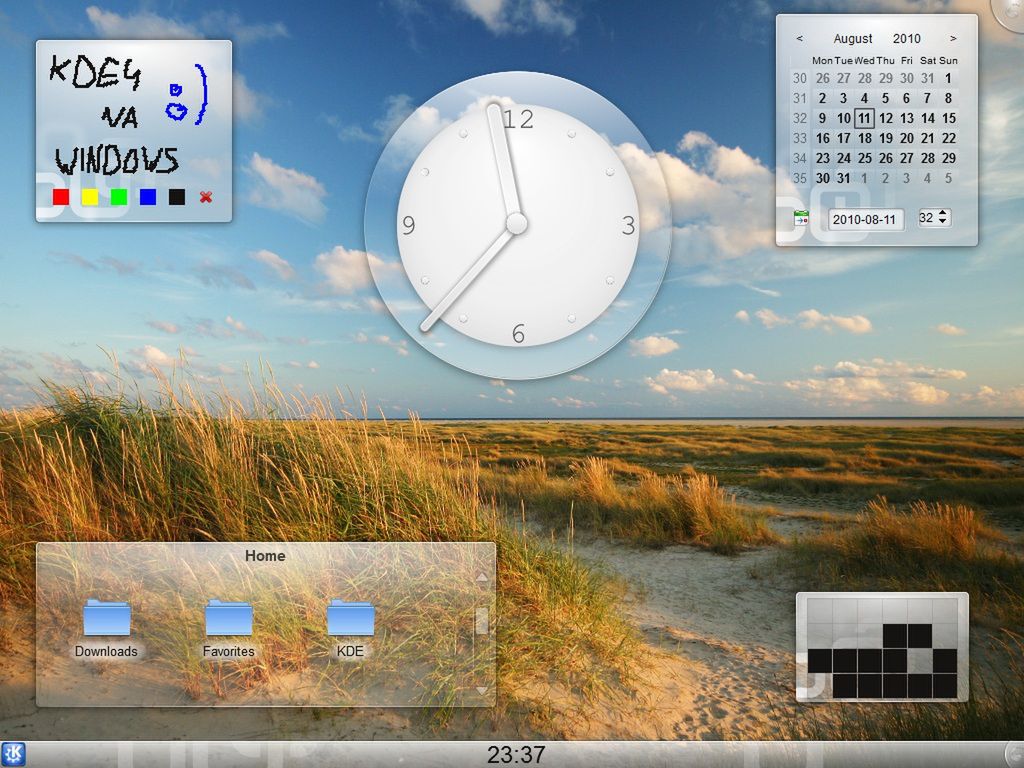Go to the previous month in the calendar

(x=799, y=39)
